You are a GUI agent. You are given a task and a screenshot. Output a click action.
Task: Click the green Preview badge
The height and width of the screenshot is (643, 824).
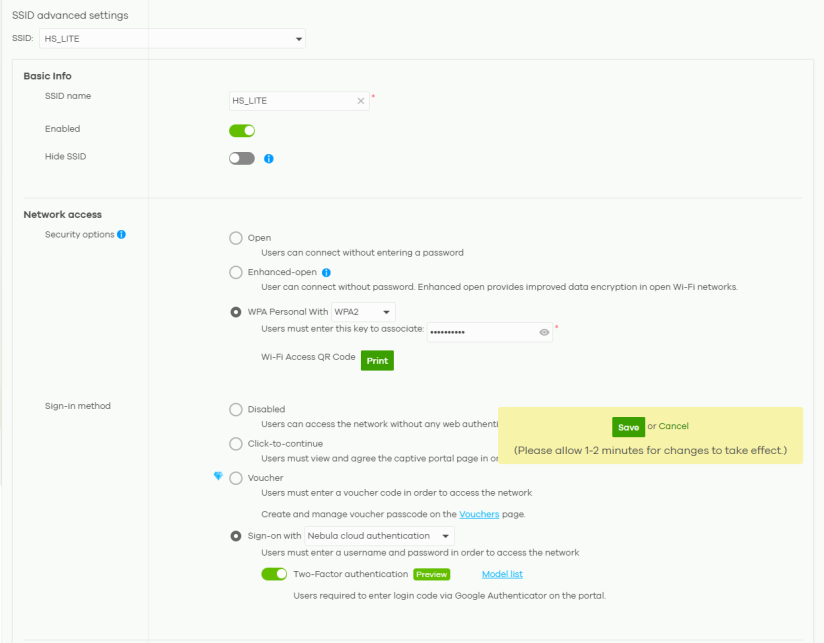(431, 574)
